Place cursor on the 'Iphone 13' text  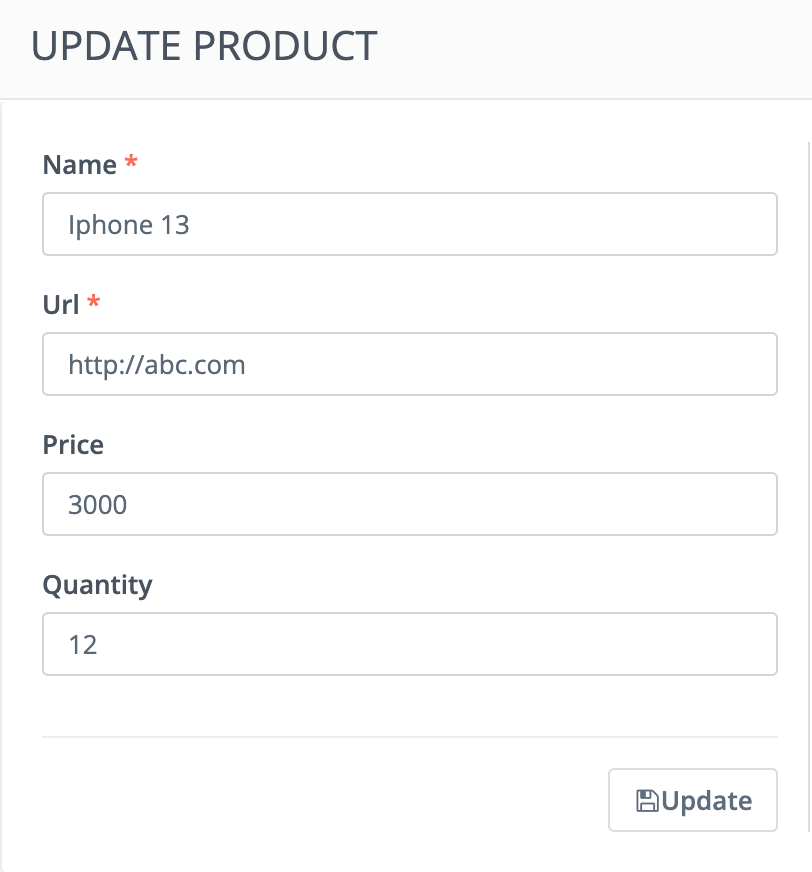129,224
